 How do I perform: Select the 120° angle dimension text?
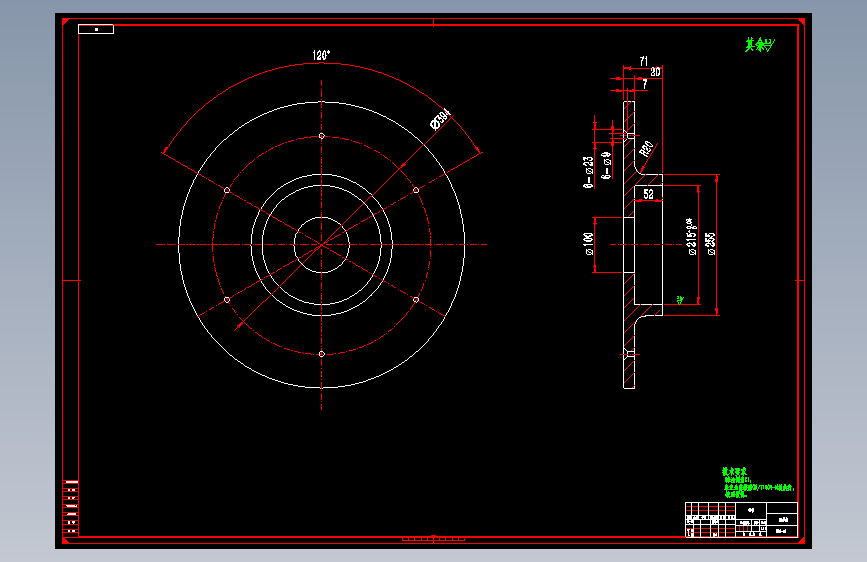click(321, 55)
